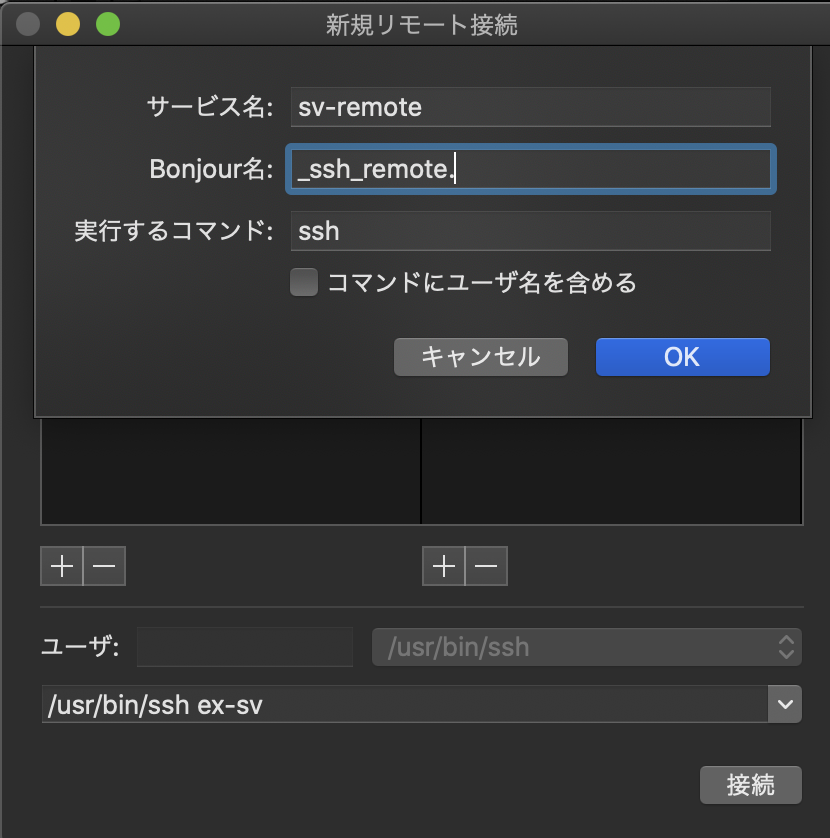This screenshot has width=830, height=838.
Task: Remove selected server with the left − button
Action: coord(104,566)
